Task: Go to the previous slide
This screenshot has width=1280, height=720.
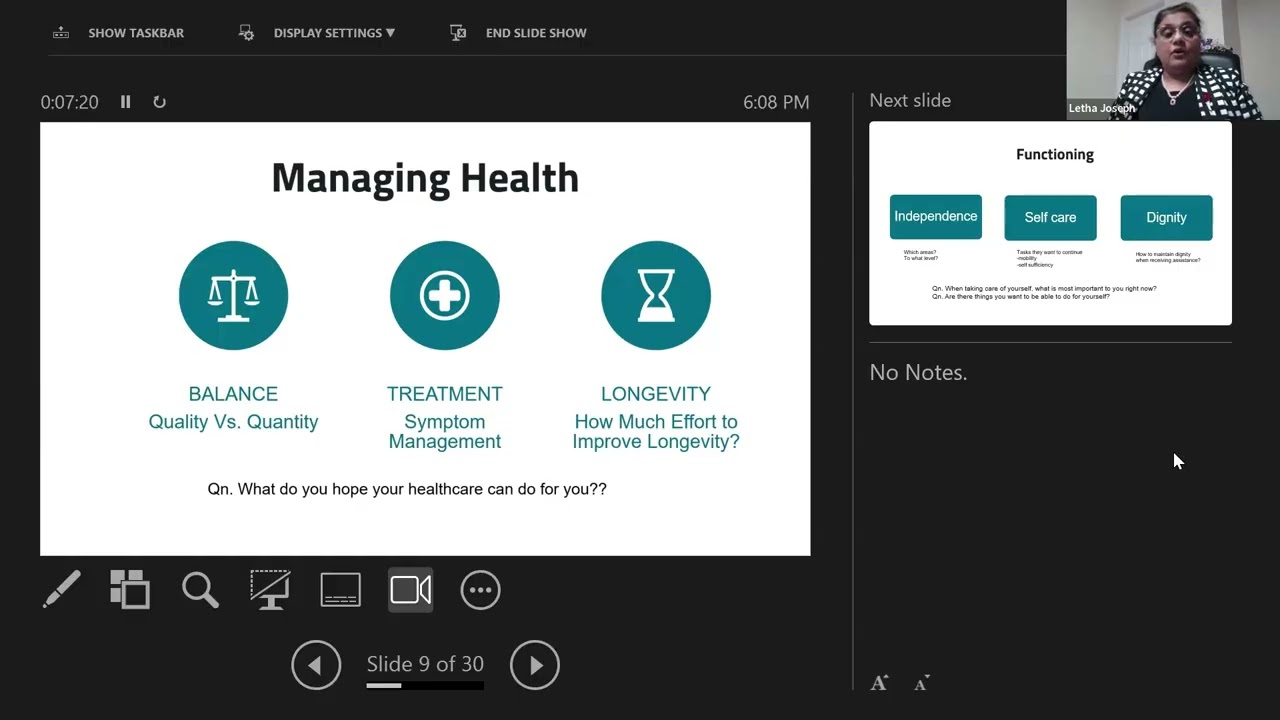Action: (316, 665)
